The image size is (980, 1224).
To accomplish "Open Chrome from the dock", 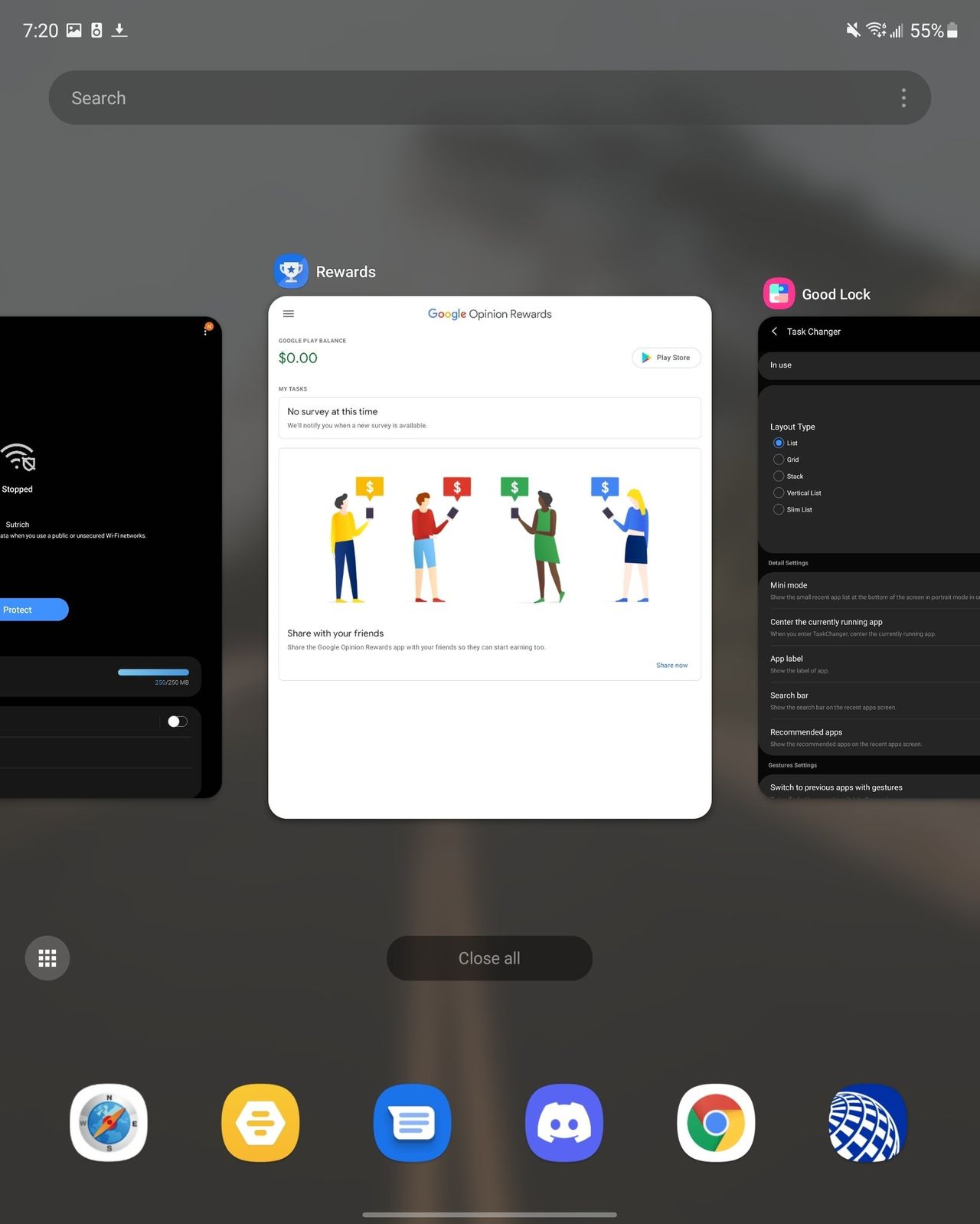I will tap(716, 1122).
